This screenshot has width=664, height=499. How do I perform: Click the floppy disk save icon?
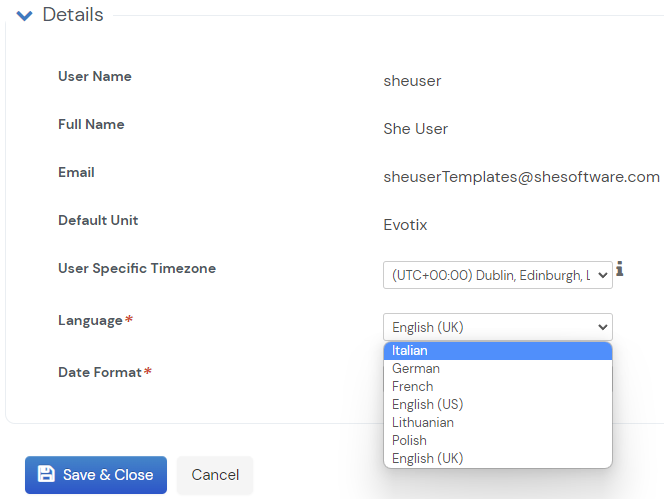click(45, 474)
